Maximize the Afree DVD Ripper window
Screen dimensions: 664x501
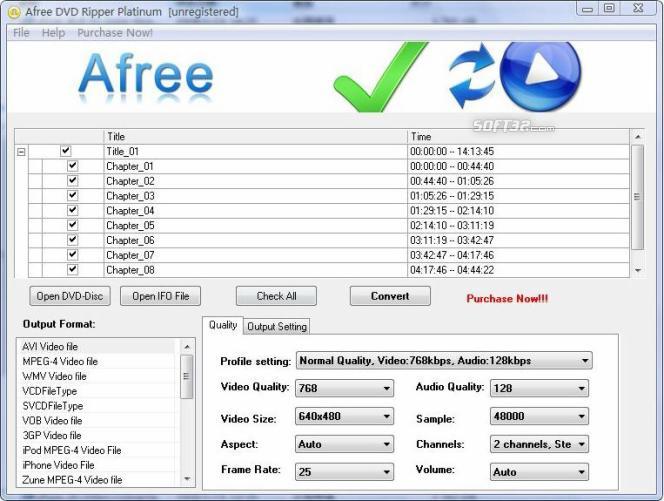609,8
